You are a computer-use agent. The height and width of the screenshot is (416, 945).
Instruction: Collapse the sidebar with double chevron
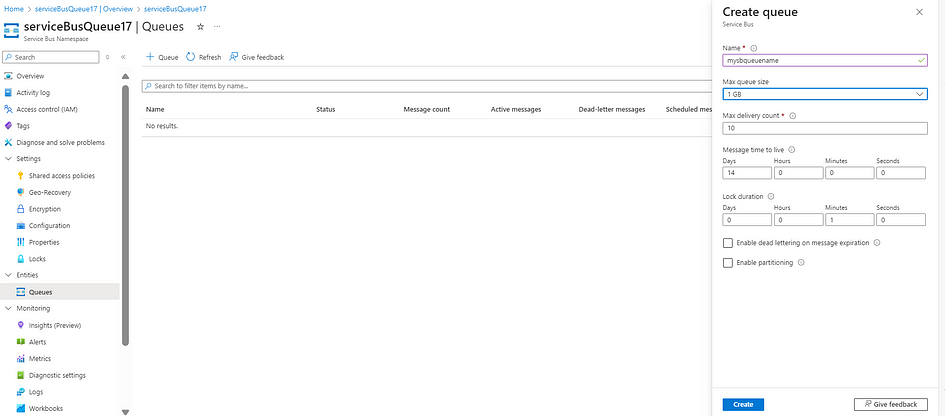[x=123, y=57]
